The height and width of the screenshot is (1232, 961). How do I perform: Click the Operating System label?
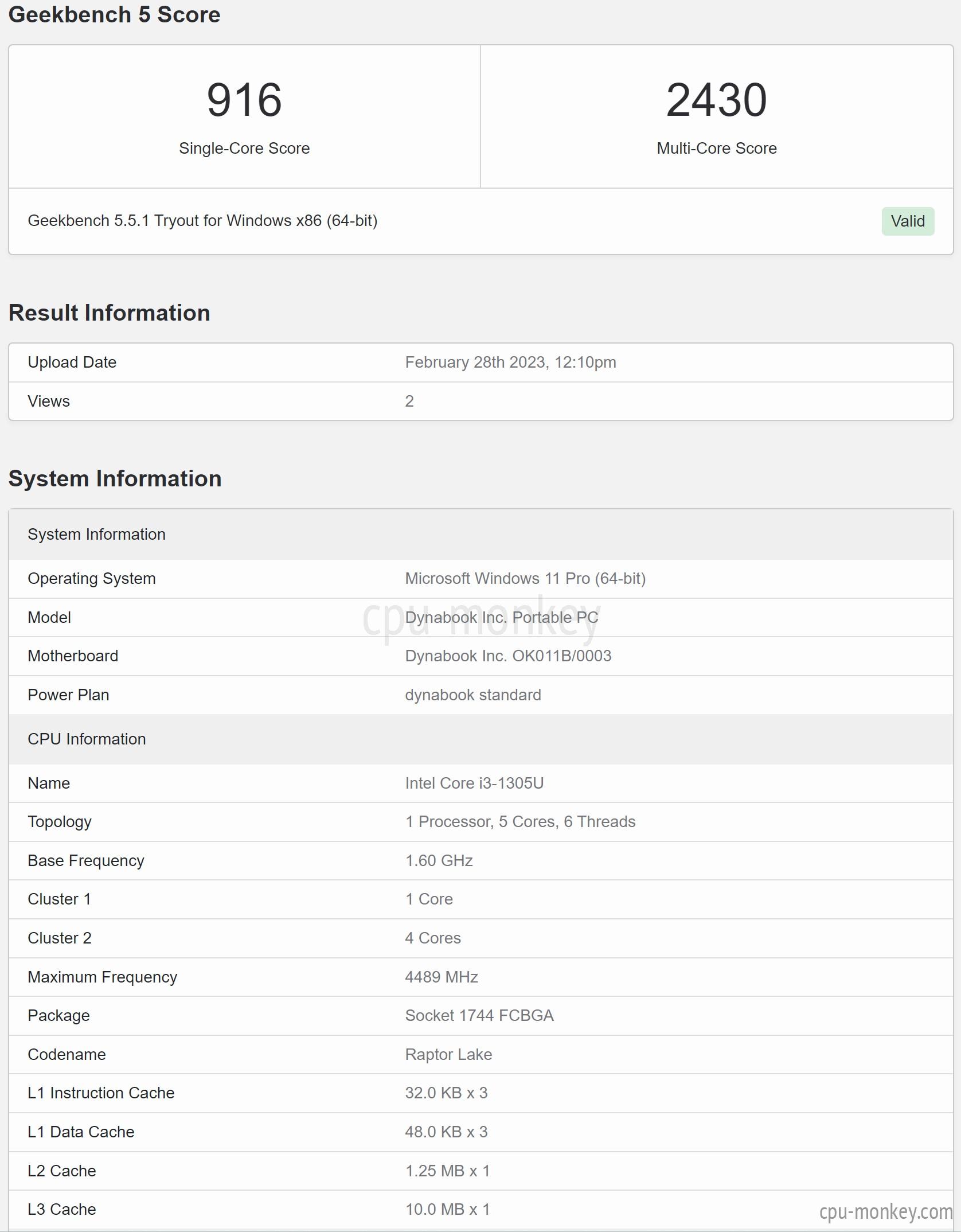tap(92, 579)
